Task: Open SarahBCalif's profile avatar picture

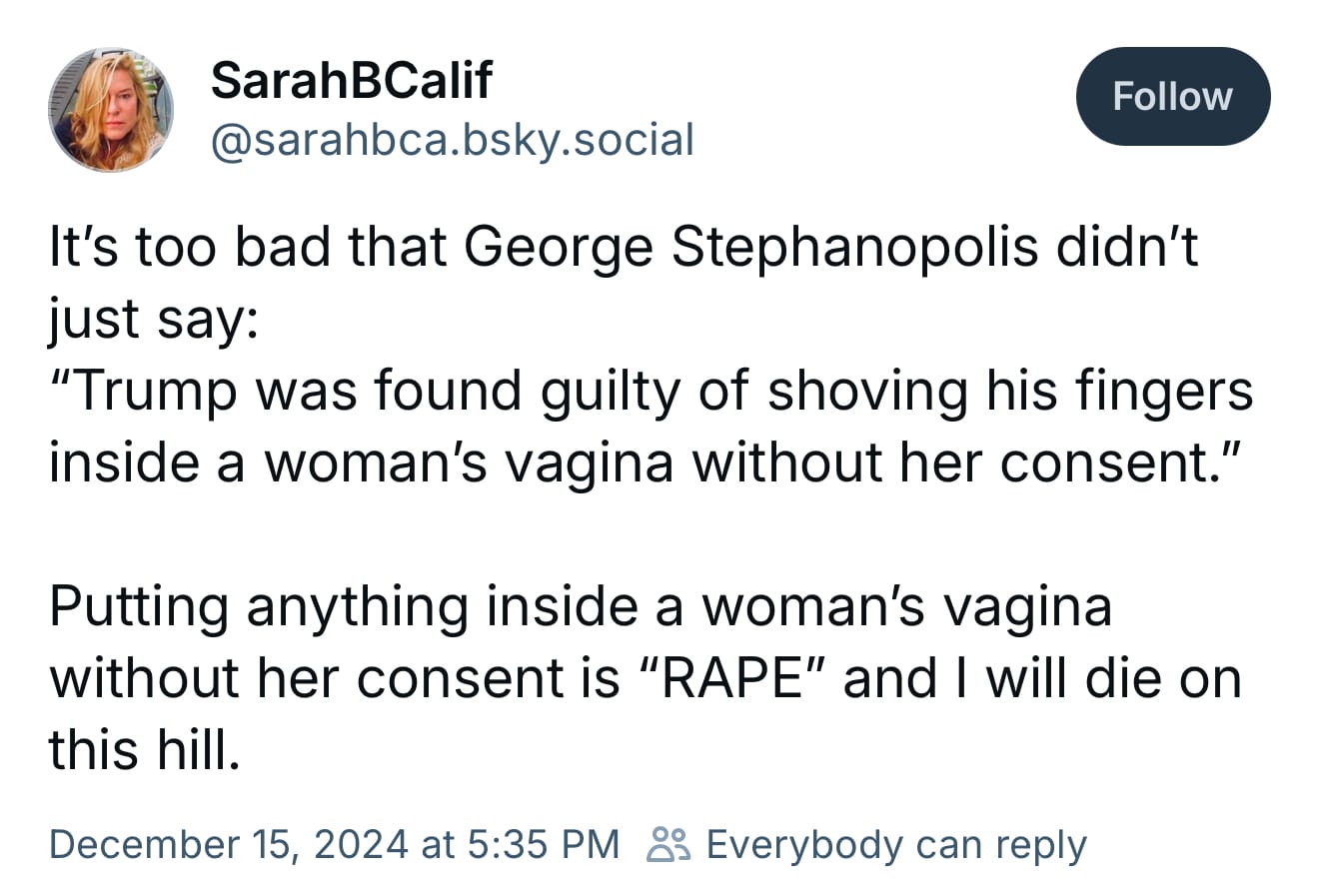Action: point(111,109)
